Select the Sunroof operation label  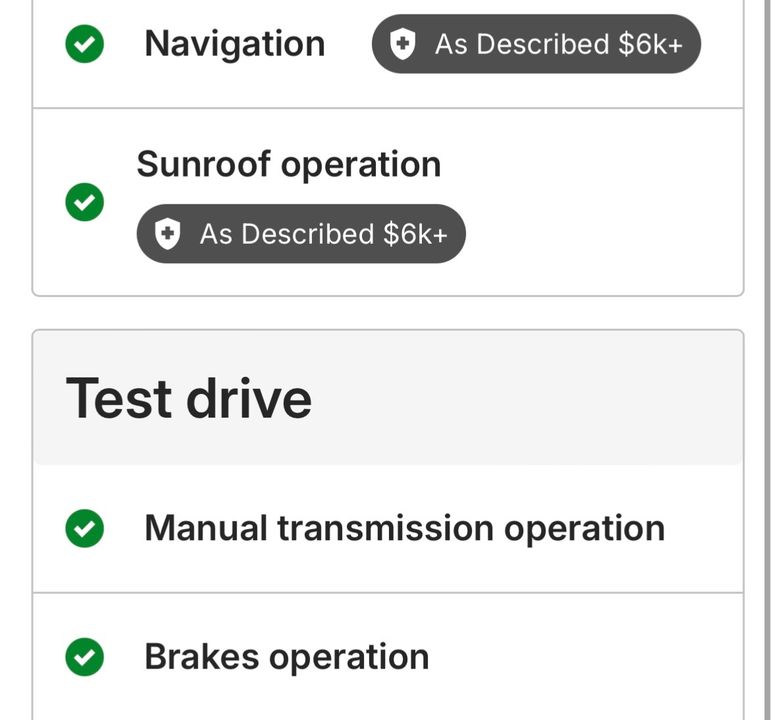click(289, 165)
